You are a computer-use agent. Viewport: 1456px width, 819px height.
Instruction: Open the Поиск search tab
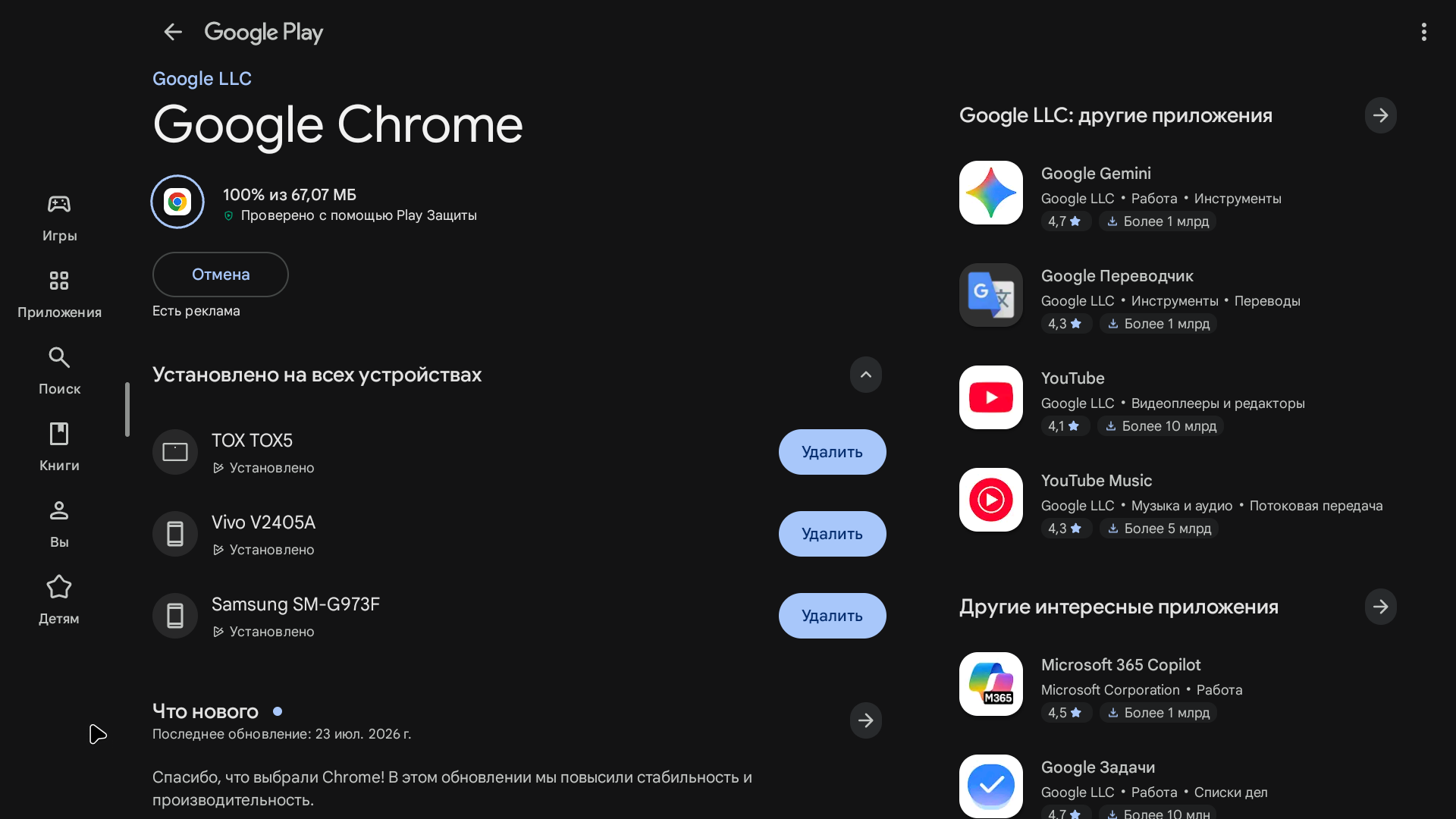pyautogui.click(x=59, y=371)
